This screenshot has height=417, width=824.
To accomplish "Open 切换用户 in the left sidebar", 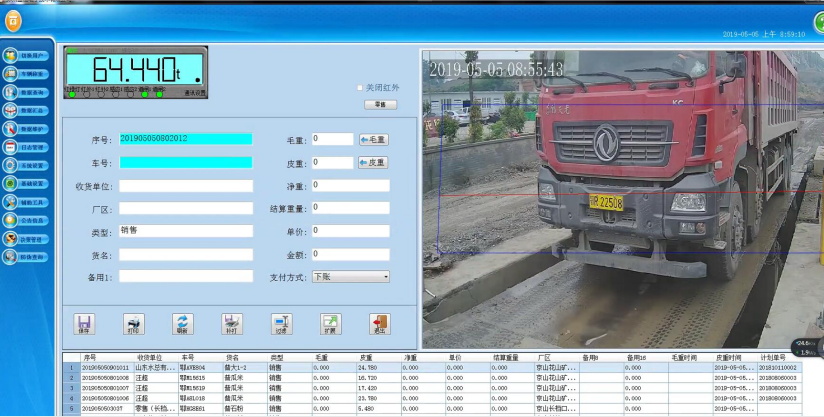I will coord(28,55).
